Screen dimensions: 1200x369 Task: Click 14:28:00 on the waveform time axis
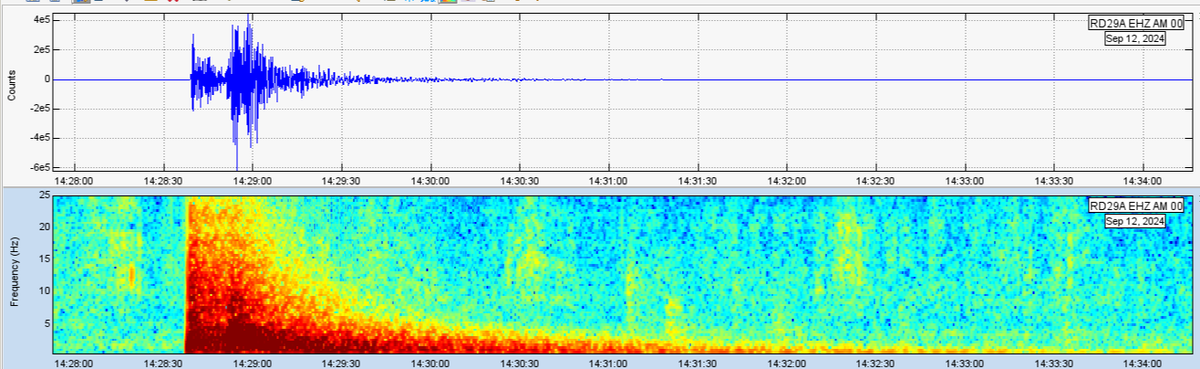(73, 181)
